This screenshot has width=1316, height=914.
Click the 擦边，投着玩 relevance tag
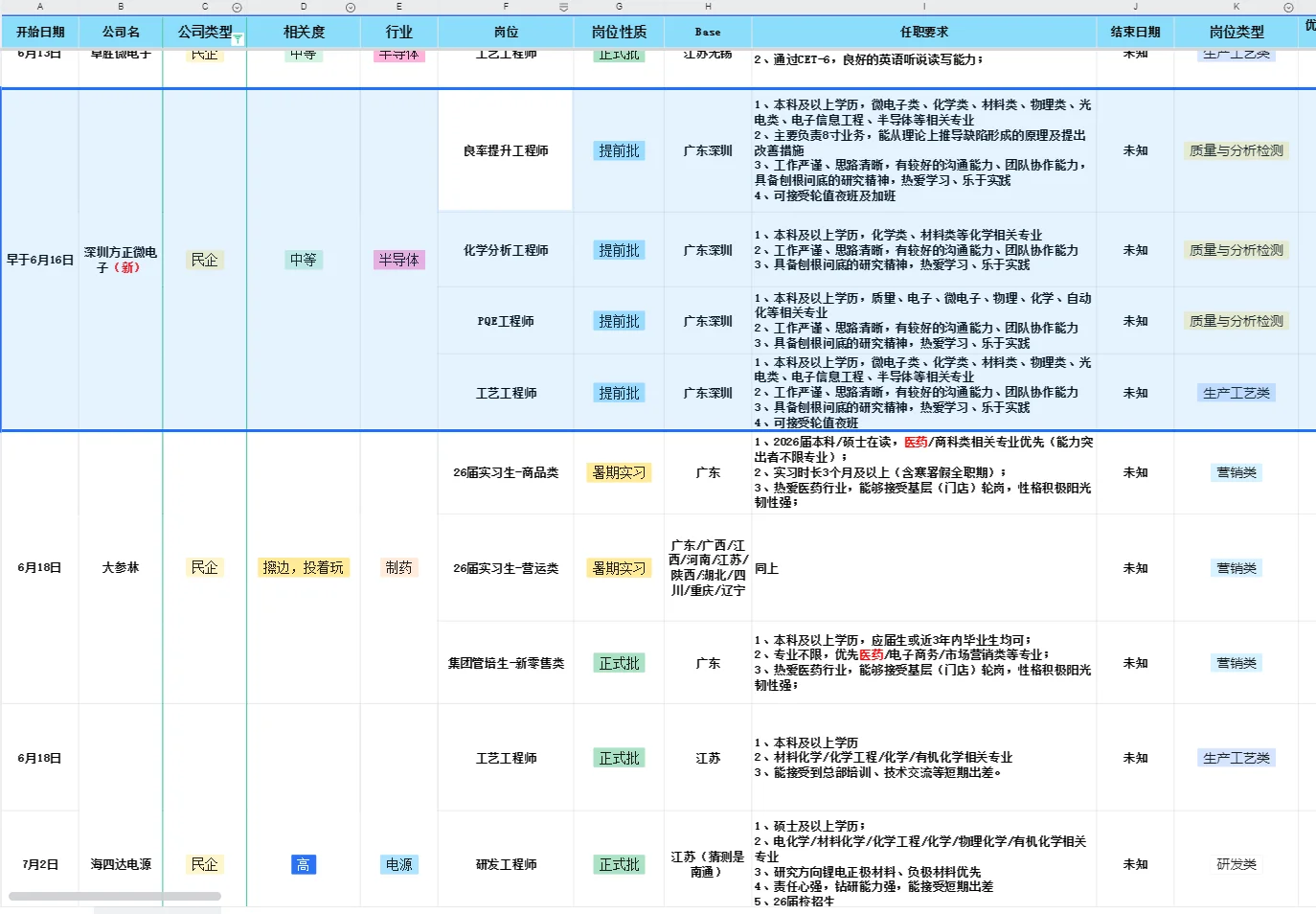(304, 567)
